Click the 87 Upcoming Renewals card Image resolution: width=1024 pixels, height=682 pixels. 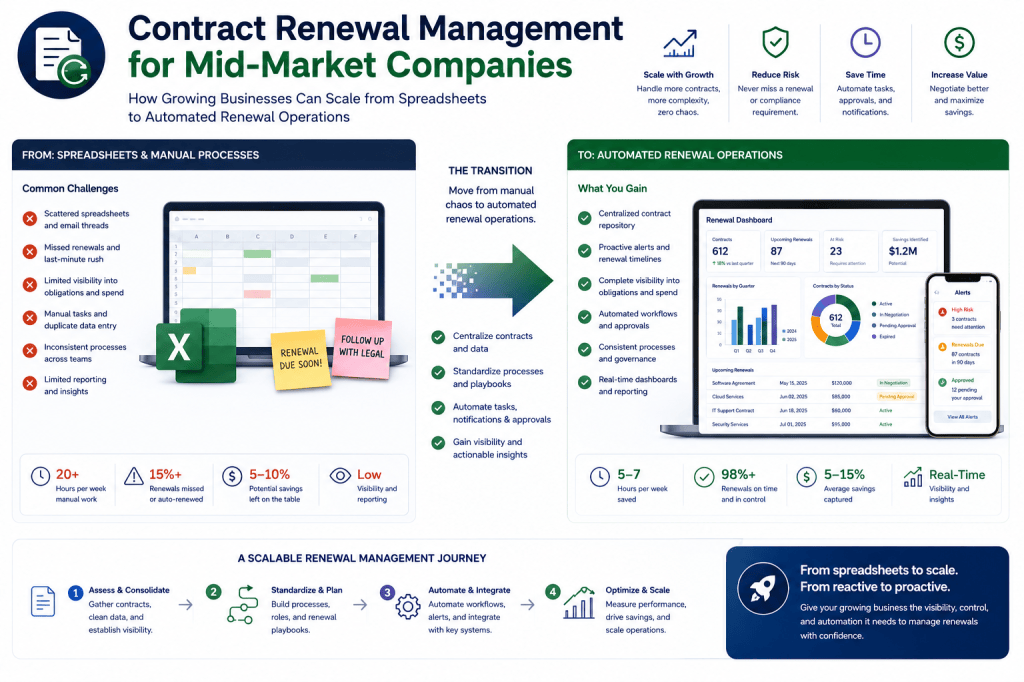792,251
